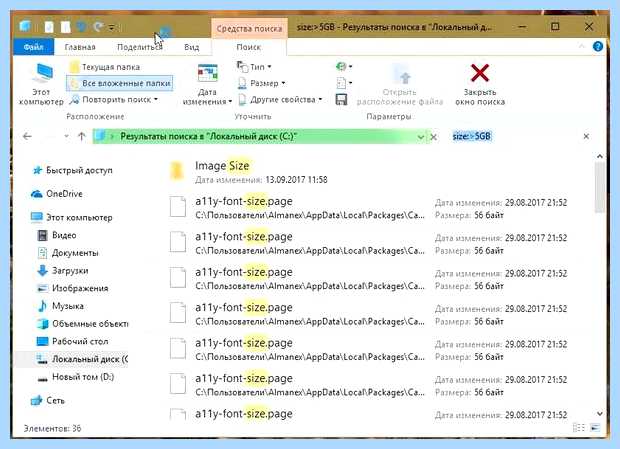Open the Загрузки folder in sidebar
This screenshot has width=620, height=449.
click(x=63, y=271)
